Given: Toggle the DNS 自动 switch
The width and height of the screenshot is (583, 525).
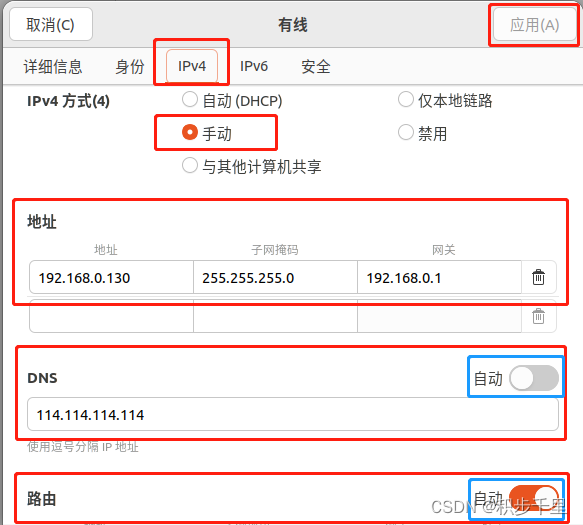Looking at the screenshot, I should [534, 378].
